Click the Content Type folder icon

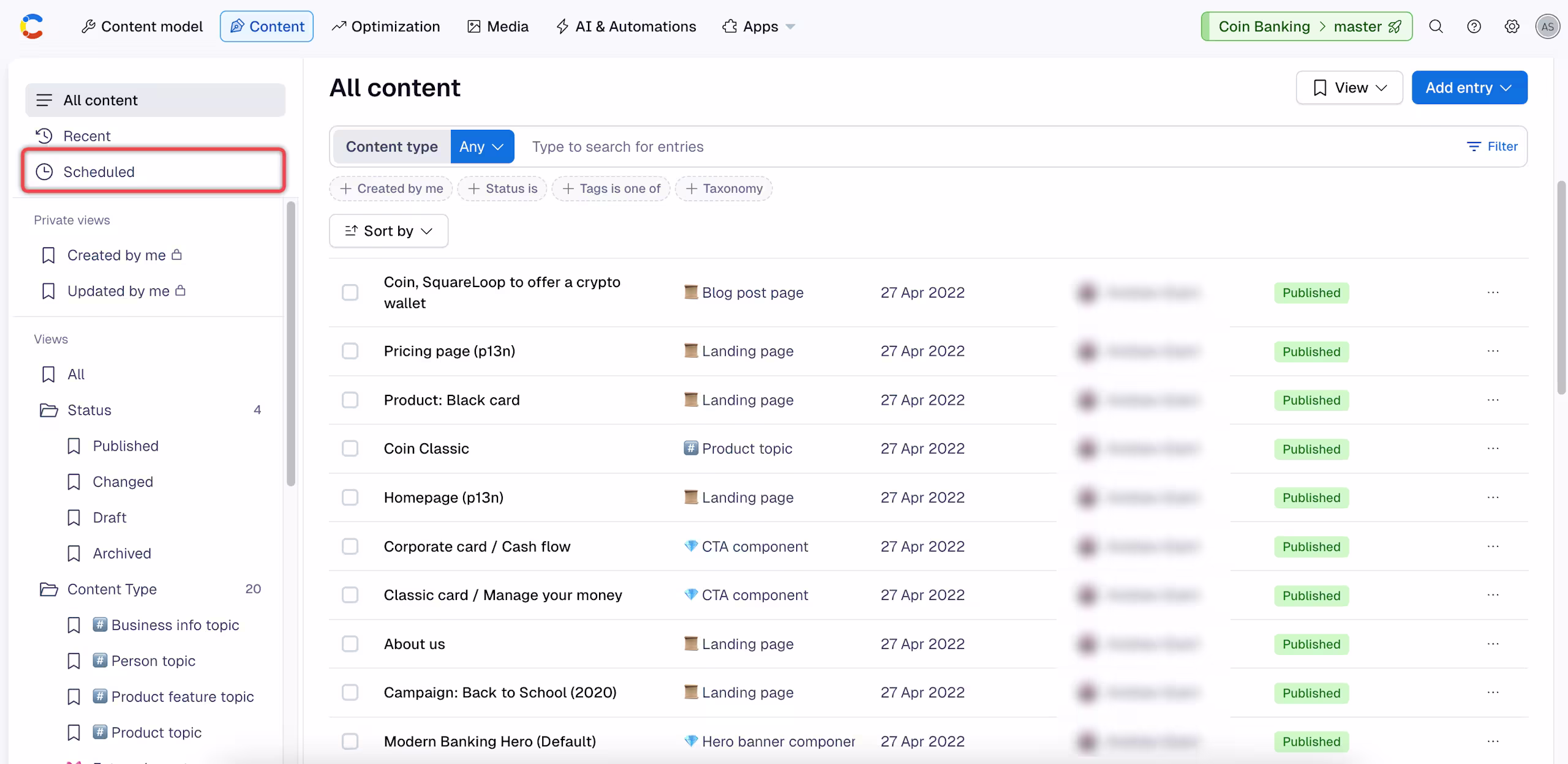coord(48,589)
